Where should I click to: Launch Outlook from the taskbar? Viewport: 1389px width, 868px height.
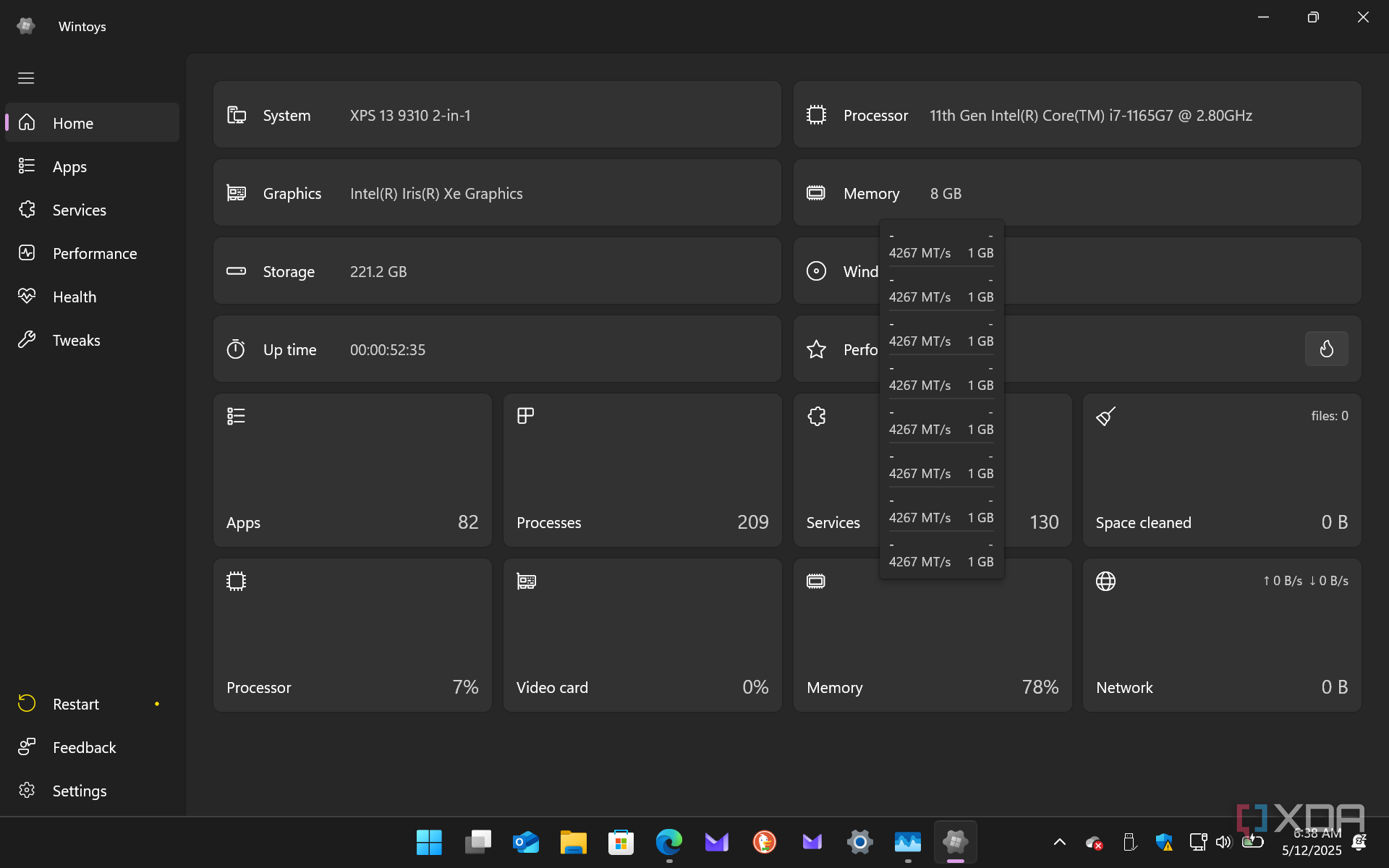[x=525, y=842]
